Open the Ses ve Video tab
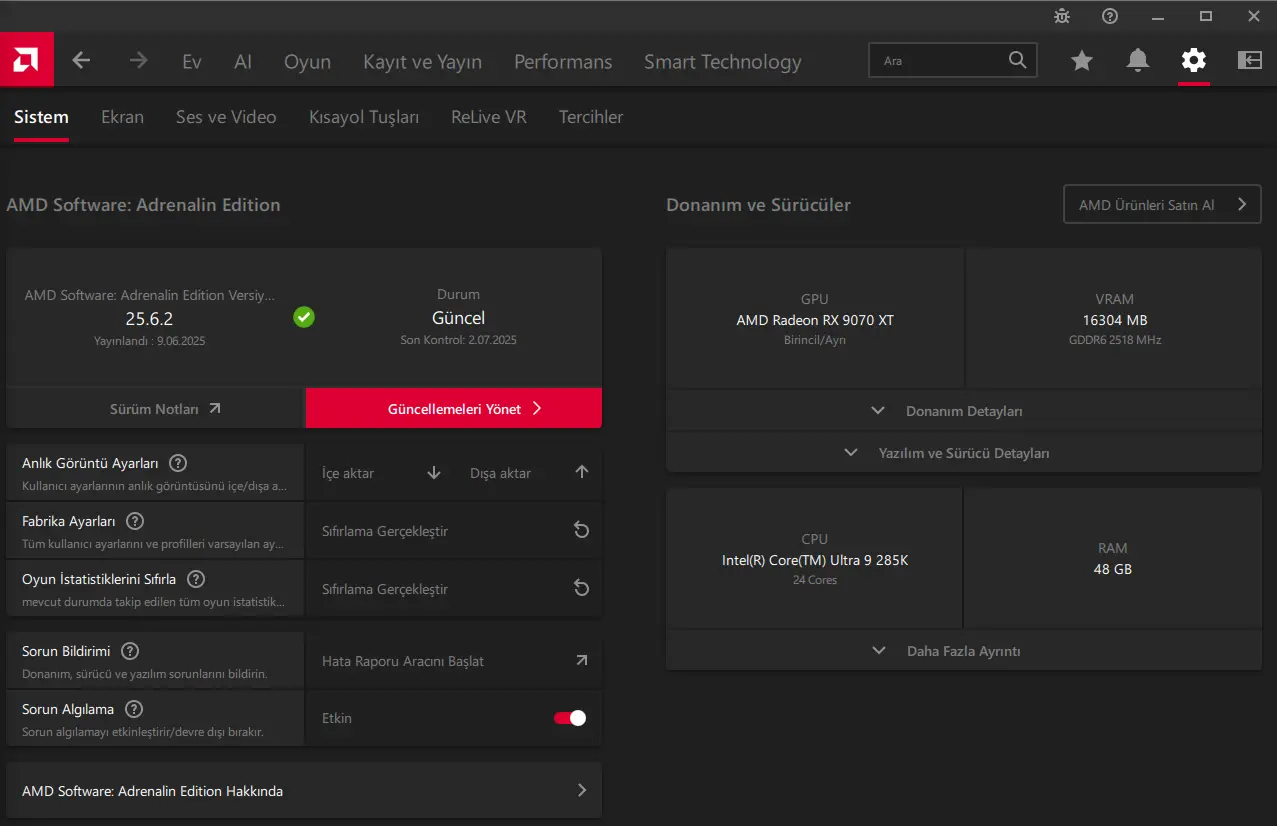Screen dimensions: 1277x826 tap(226, 117)
